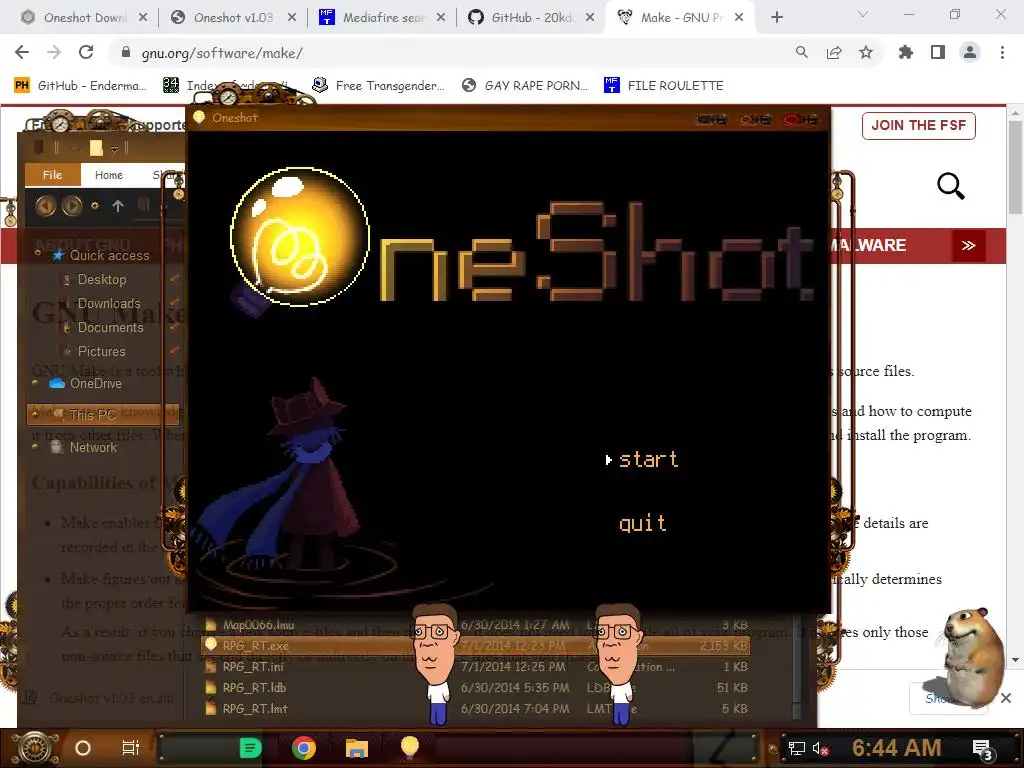Open the FILE ROULETTE bookmark
Image resolution: width=1024 pixels, height=768 pixels.
664,86
